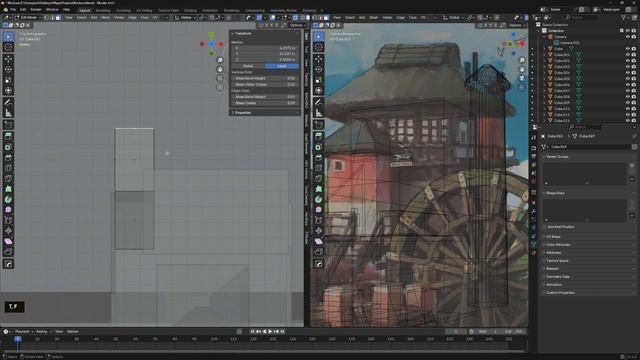Select the Loop Cut tool in left viewport
Image resolution: width=640 pixels, height=360 pixels.
[x=8, y=168]
